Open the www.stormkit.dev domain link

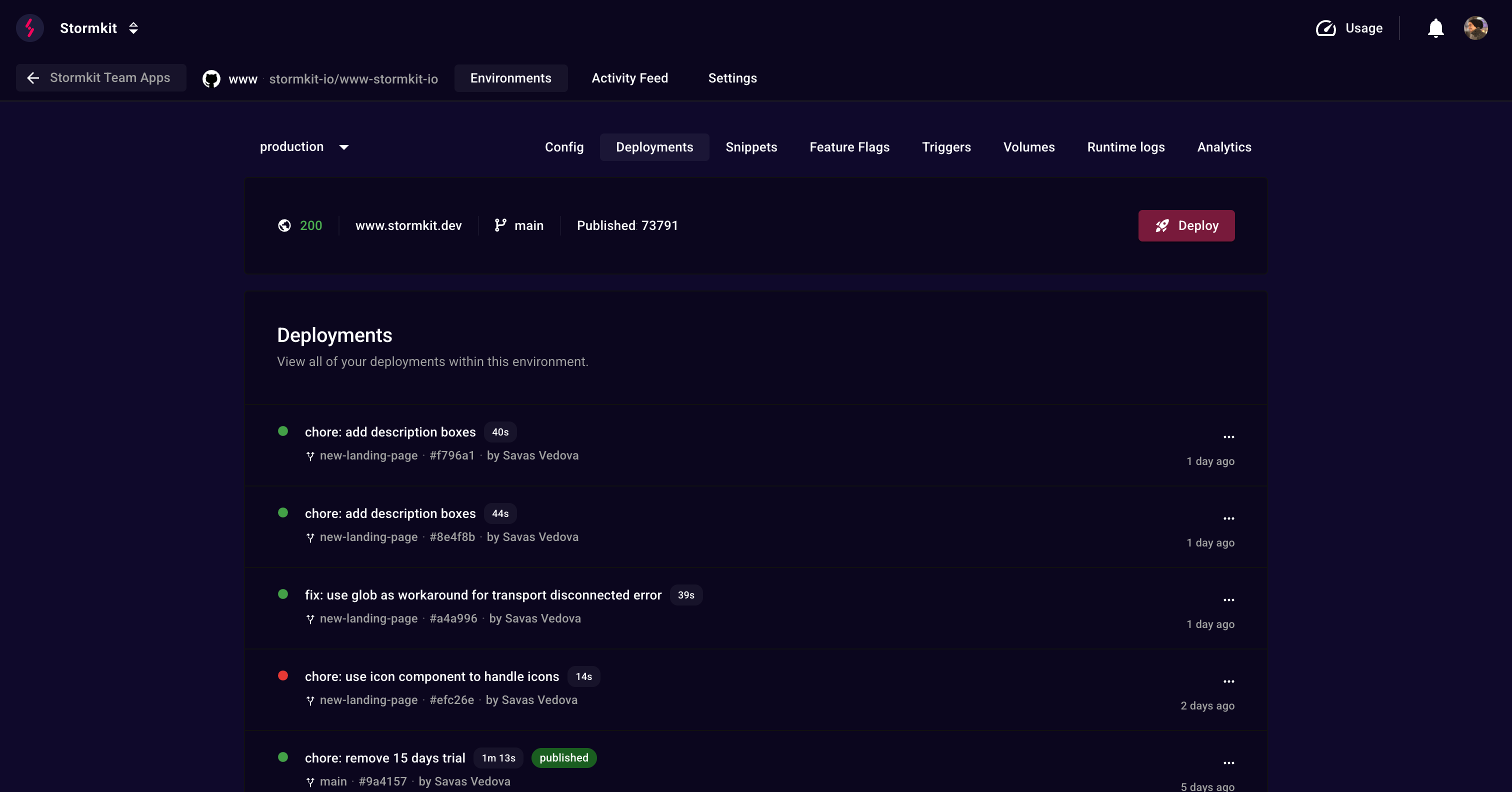coord(408,225)
